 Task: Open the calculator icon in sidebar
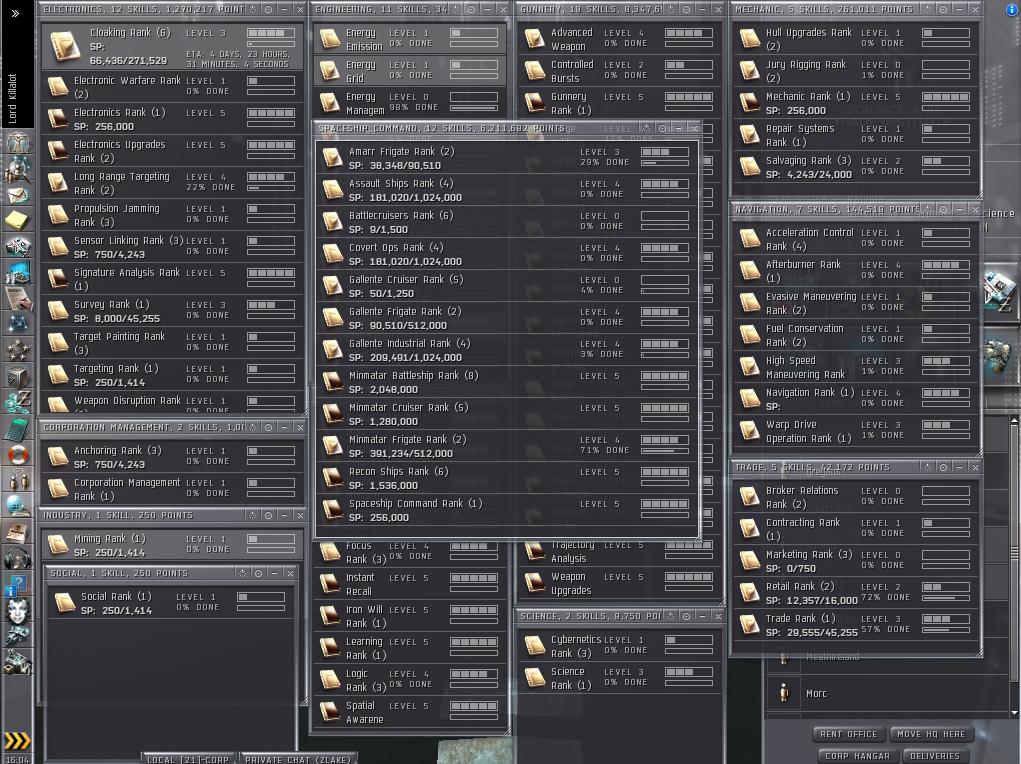click(18, 428)
